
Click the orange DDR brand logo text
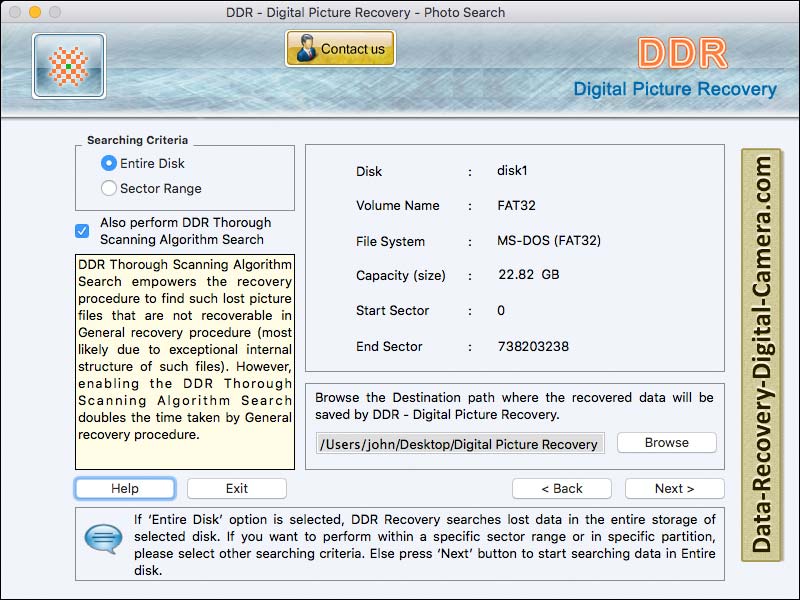point(681,53)
